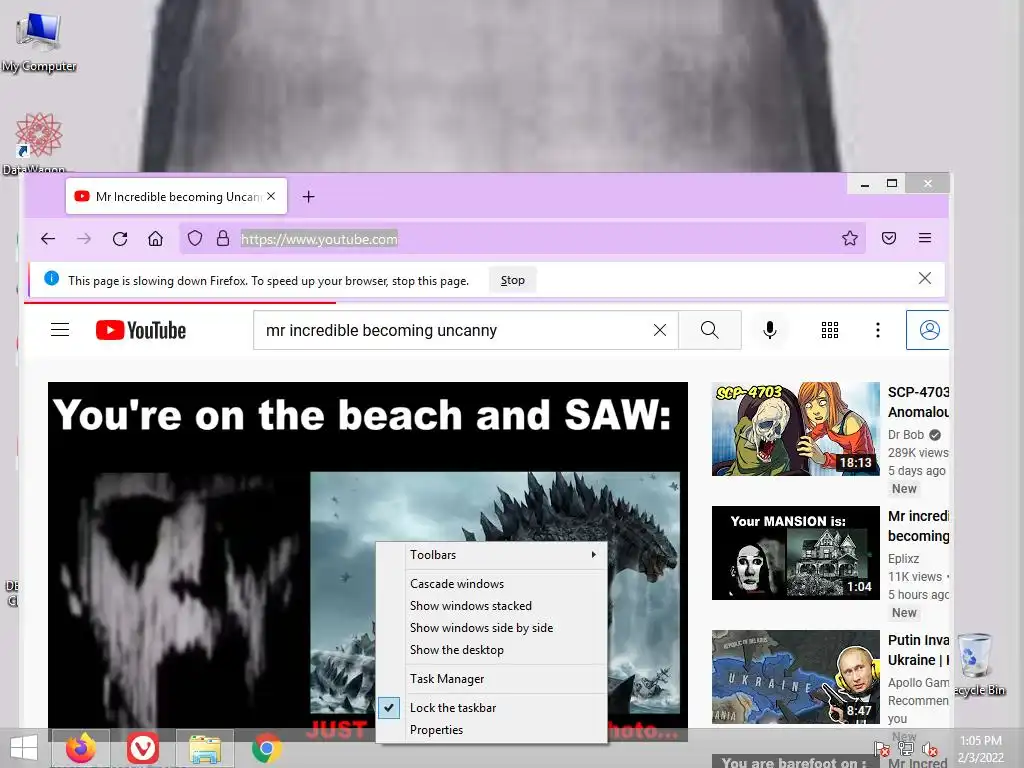
Task: Choose Show the desktop
Action: [491, 650]
